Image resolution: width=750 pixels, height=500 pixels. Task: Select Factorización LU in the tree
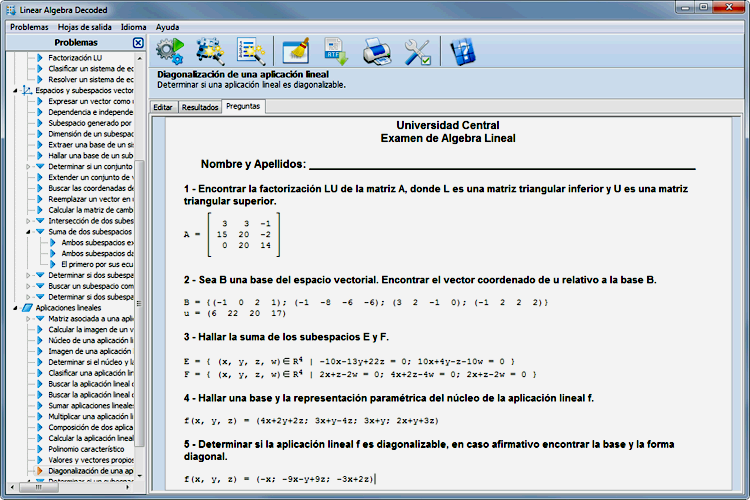(x=75, y=58)
